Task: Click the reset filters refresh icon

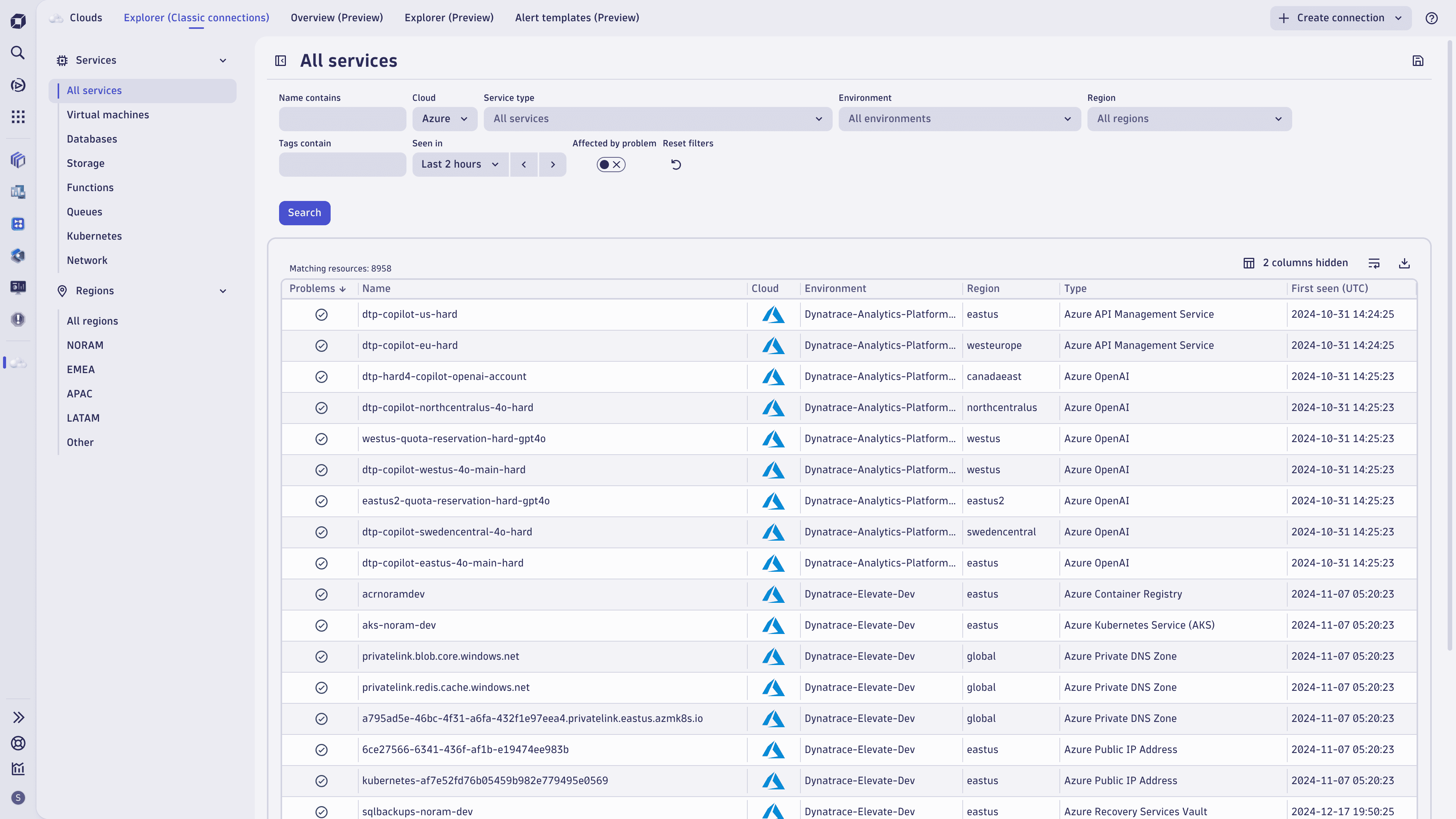Action: tap(676, 165)
